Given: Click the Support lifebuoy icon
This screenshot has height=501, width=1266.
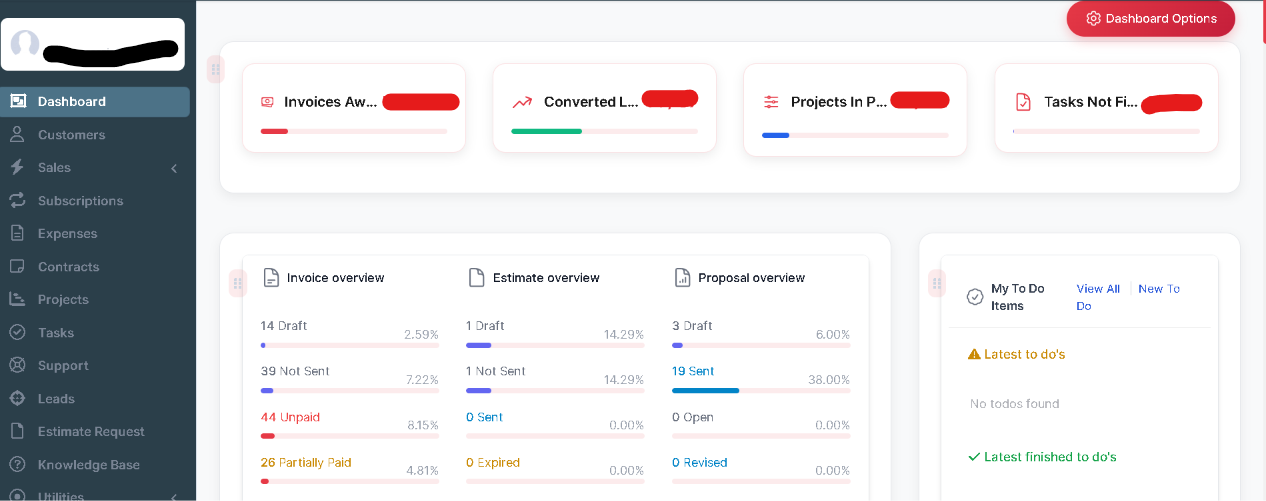Looking at the screenshot, I should pos(17,365).
